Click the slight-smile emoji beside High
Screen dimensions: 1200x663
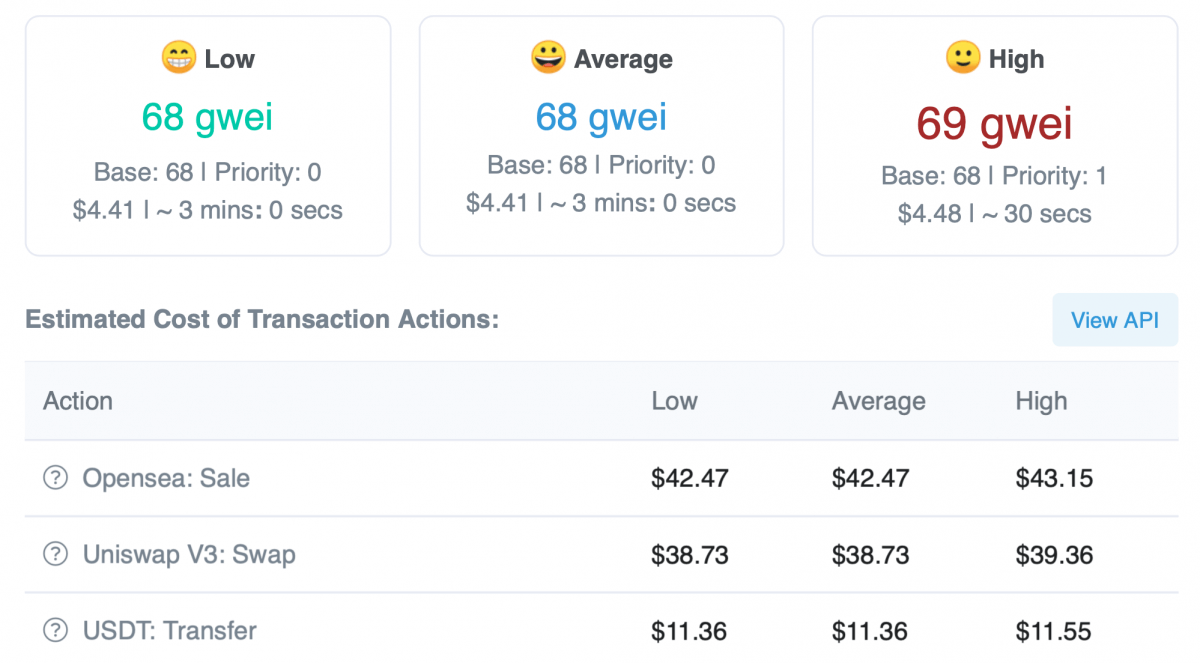pyautogui.click(x=962, y=58)
